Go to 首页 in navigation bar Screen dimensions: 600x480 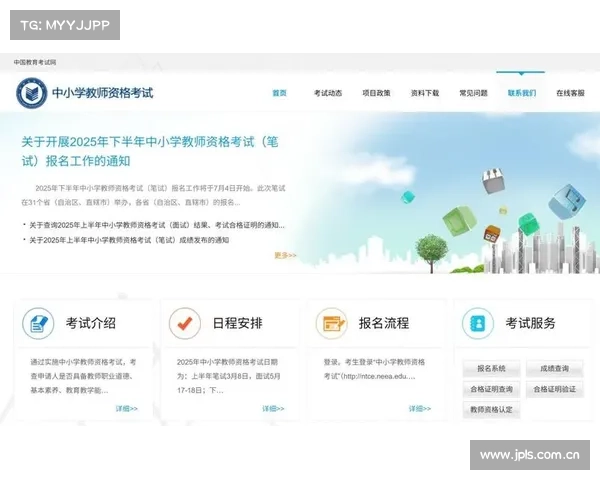click(279, 93)
